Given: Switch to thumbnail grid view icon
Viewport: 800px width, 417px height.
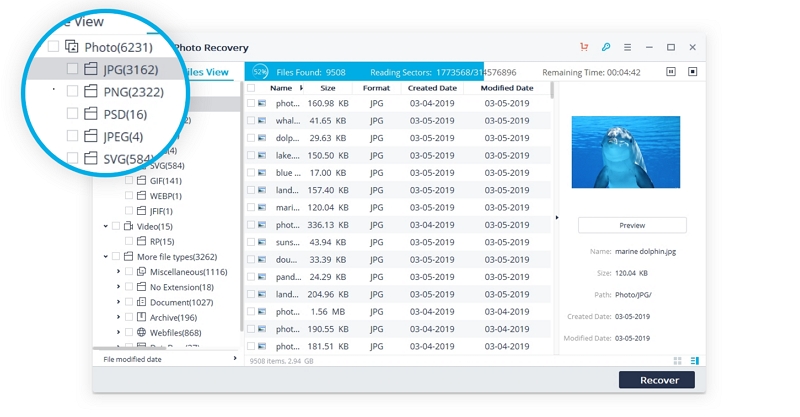Looking at the screenshot, I should [678, 360].
